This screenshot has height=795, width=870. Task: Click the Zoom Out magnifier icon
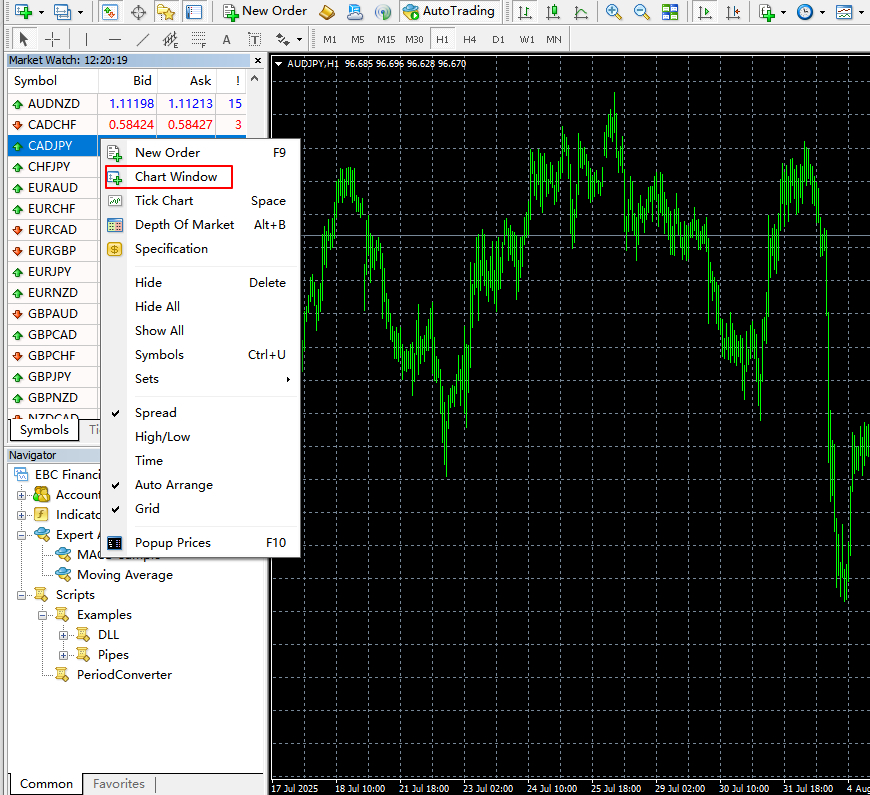point(641,12)
